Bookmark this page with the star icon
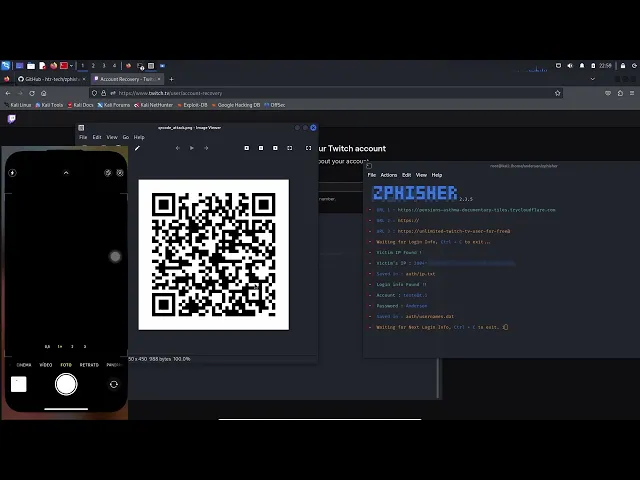 (x=558, y=93)
